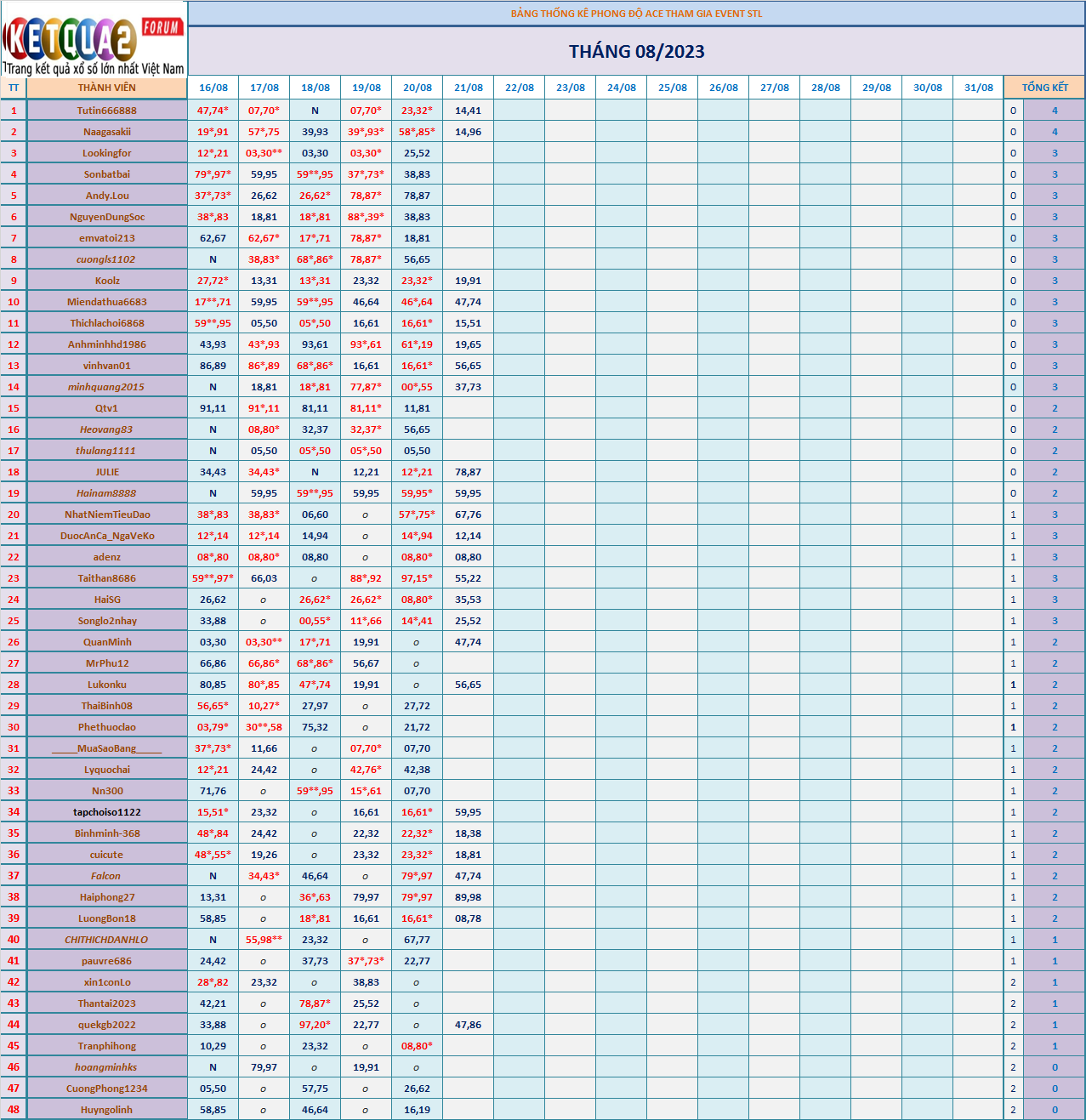Select the 31/08 date column header
The height and width of the screenshot is (1120, 1086).
coord(979,88)
